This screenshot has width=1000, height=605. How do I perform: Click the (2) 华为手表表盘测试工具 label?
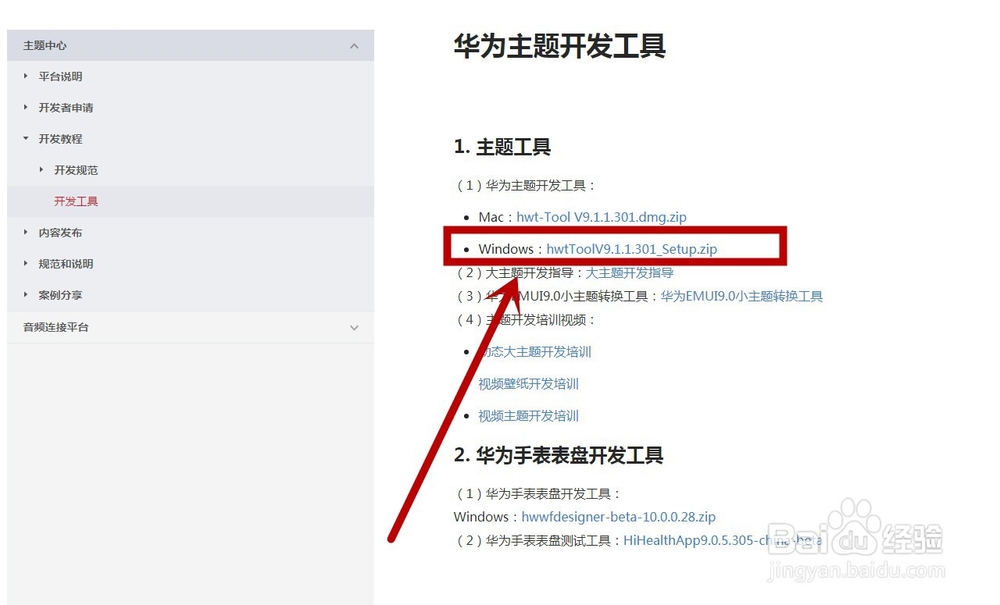tap(538, 541)
